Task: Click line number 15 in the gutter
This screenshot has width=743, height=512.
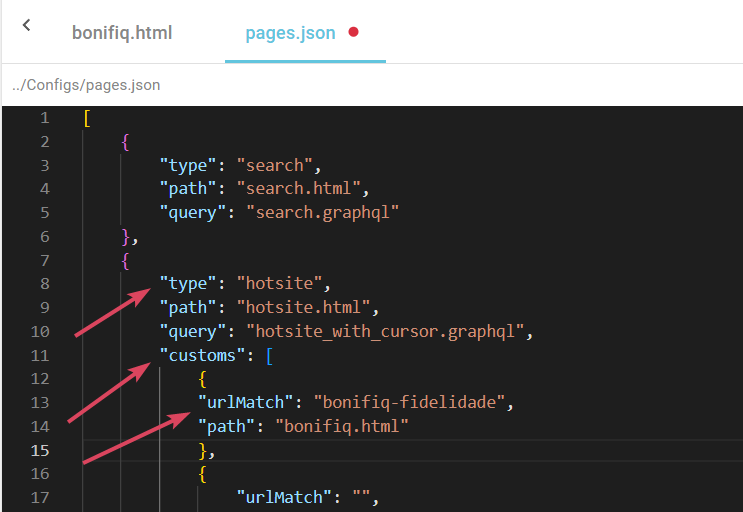Action: pos(40,450)
